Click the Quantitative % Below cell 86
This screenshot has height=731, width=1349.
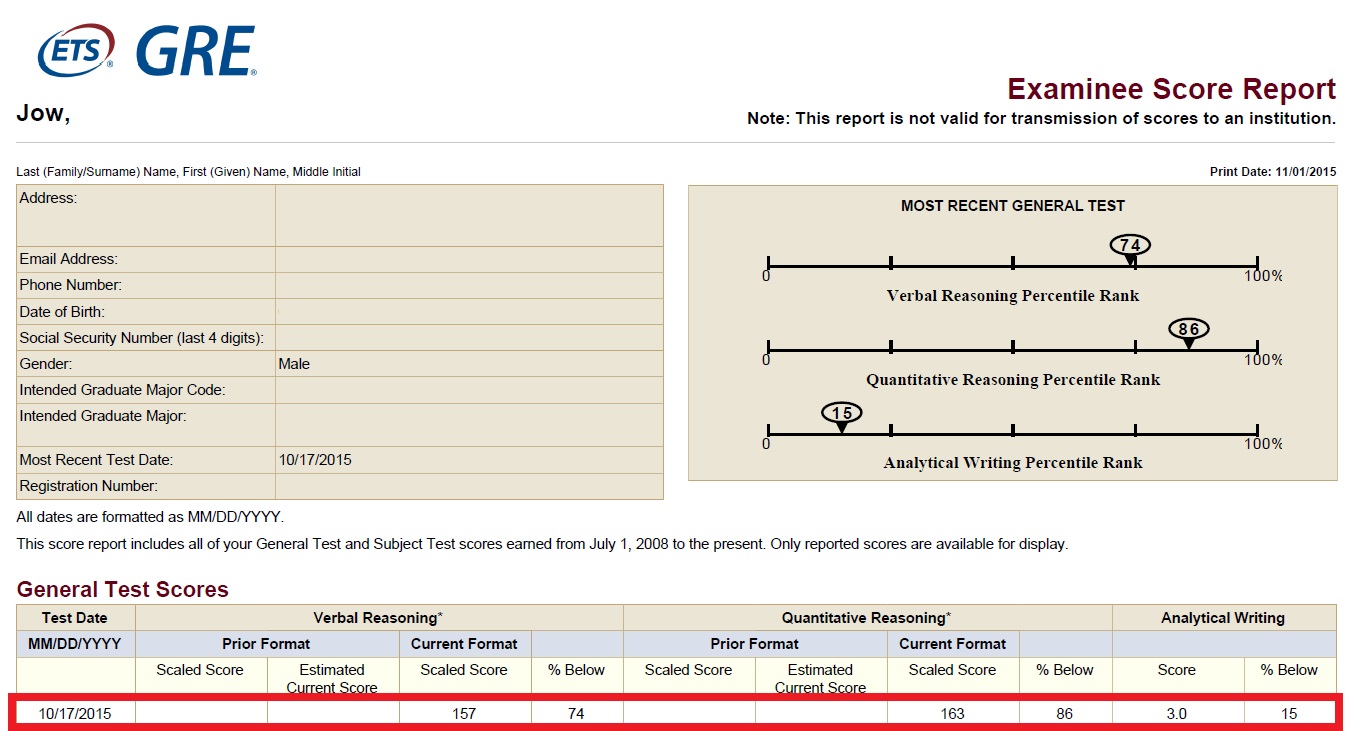1064,714
